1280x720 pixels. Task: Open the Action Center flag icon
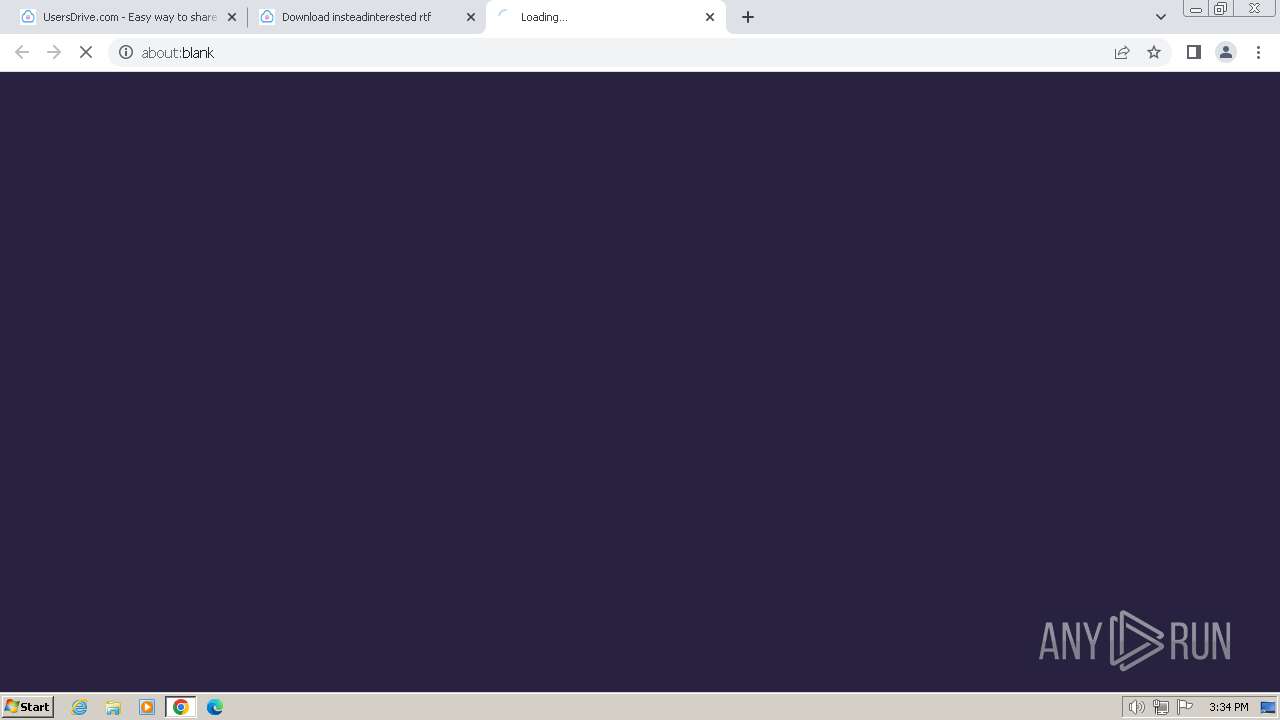tap(1185, 707)
